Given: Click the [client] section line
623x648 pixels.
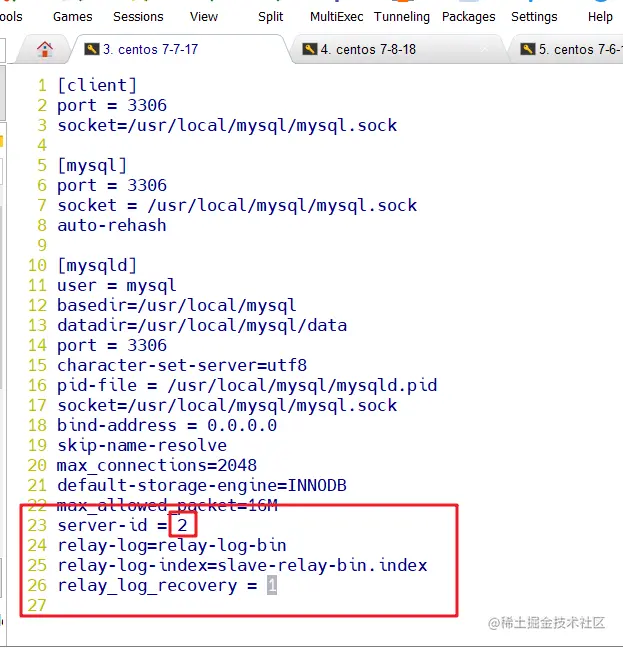Looking at the screenshot, I should pos(97,86).
